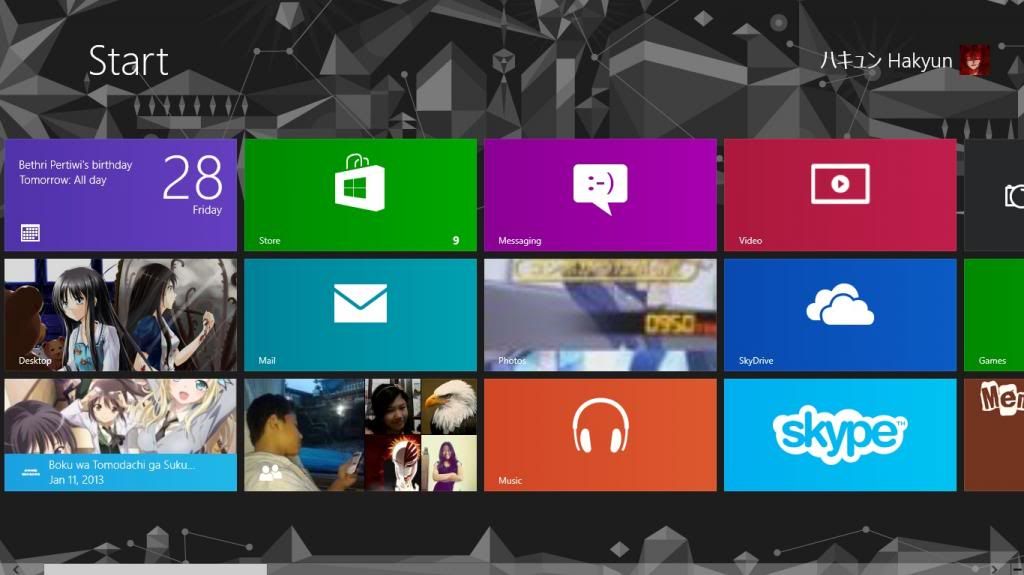Click the scrollbar left arrow
This screenshot has height=575, width=1024.
pos(16,569)
